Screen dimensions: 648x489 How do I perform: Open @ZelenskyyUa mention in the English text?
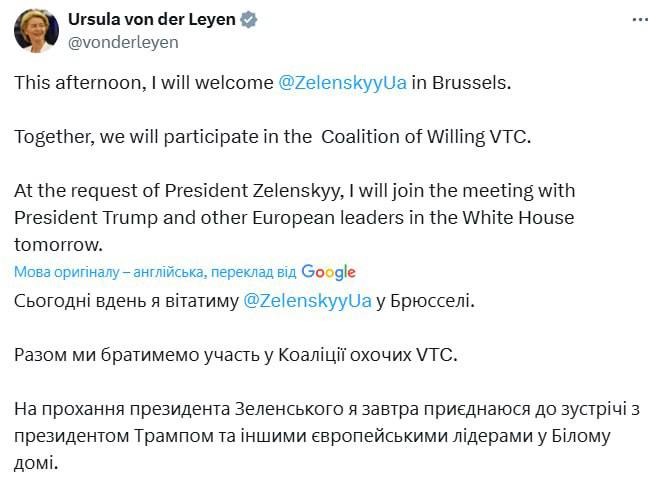[x=342, y=83]
